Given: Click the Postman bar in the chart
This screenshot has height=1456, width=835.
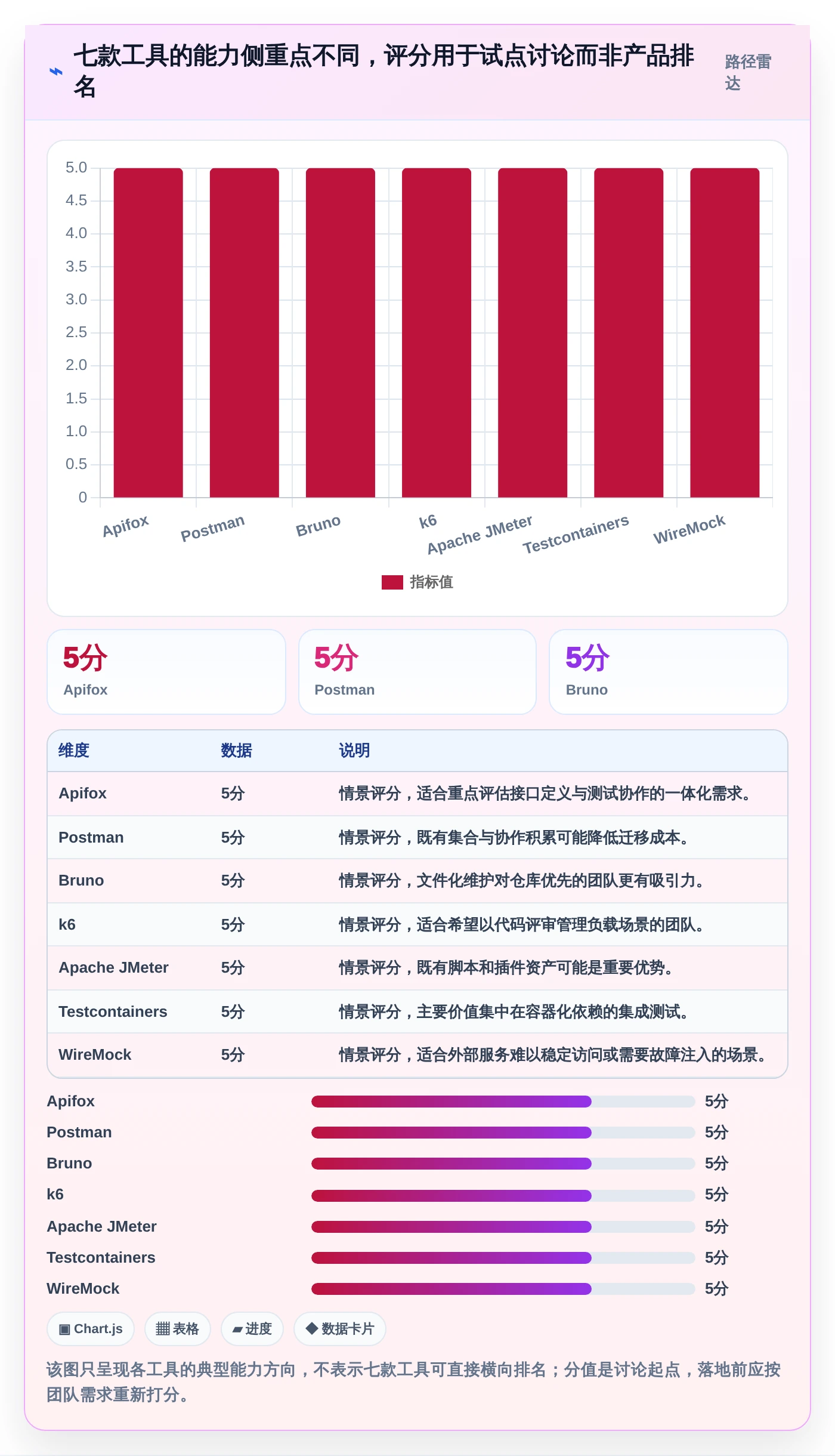Looking at the screenshot, I should [x=245, y=332].
